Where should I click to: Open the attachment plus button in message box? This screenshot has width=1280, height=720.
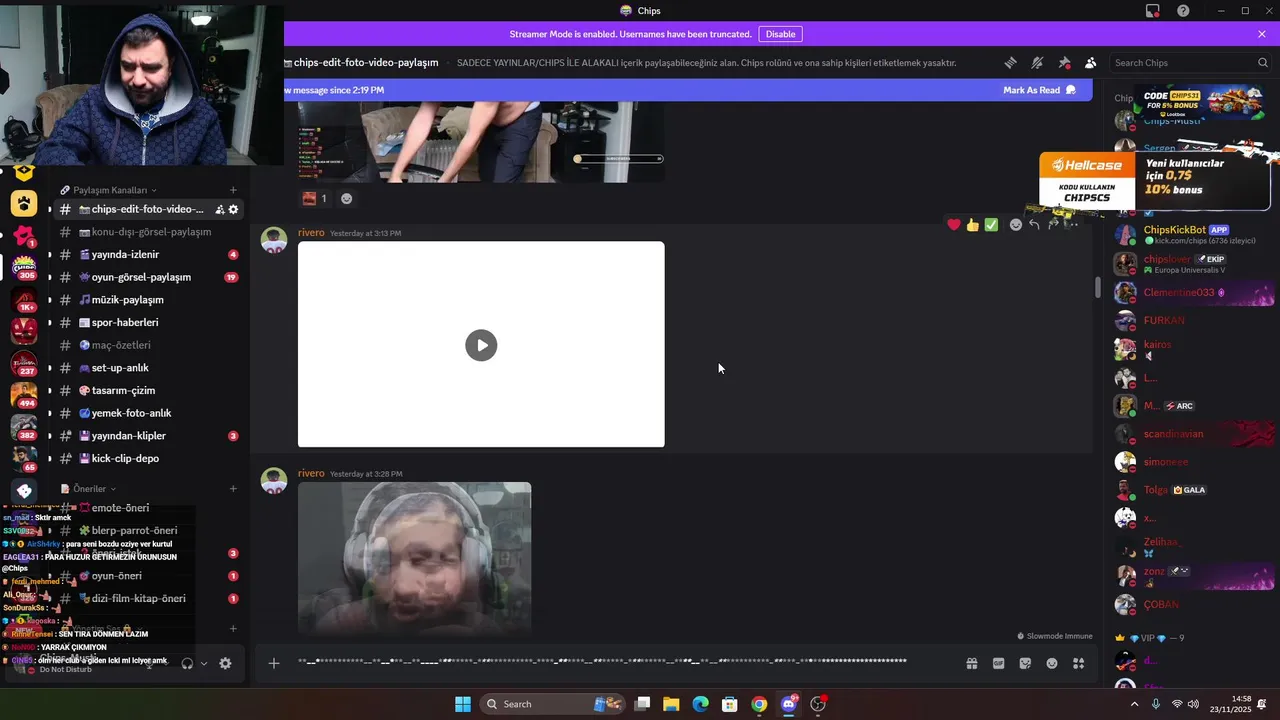point(273,663)
